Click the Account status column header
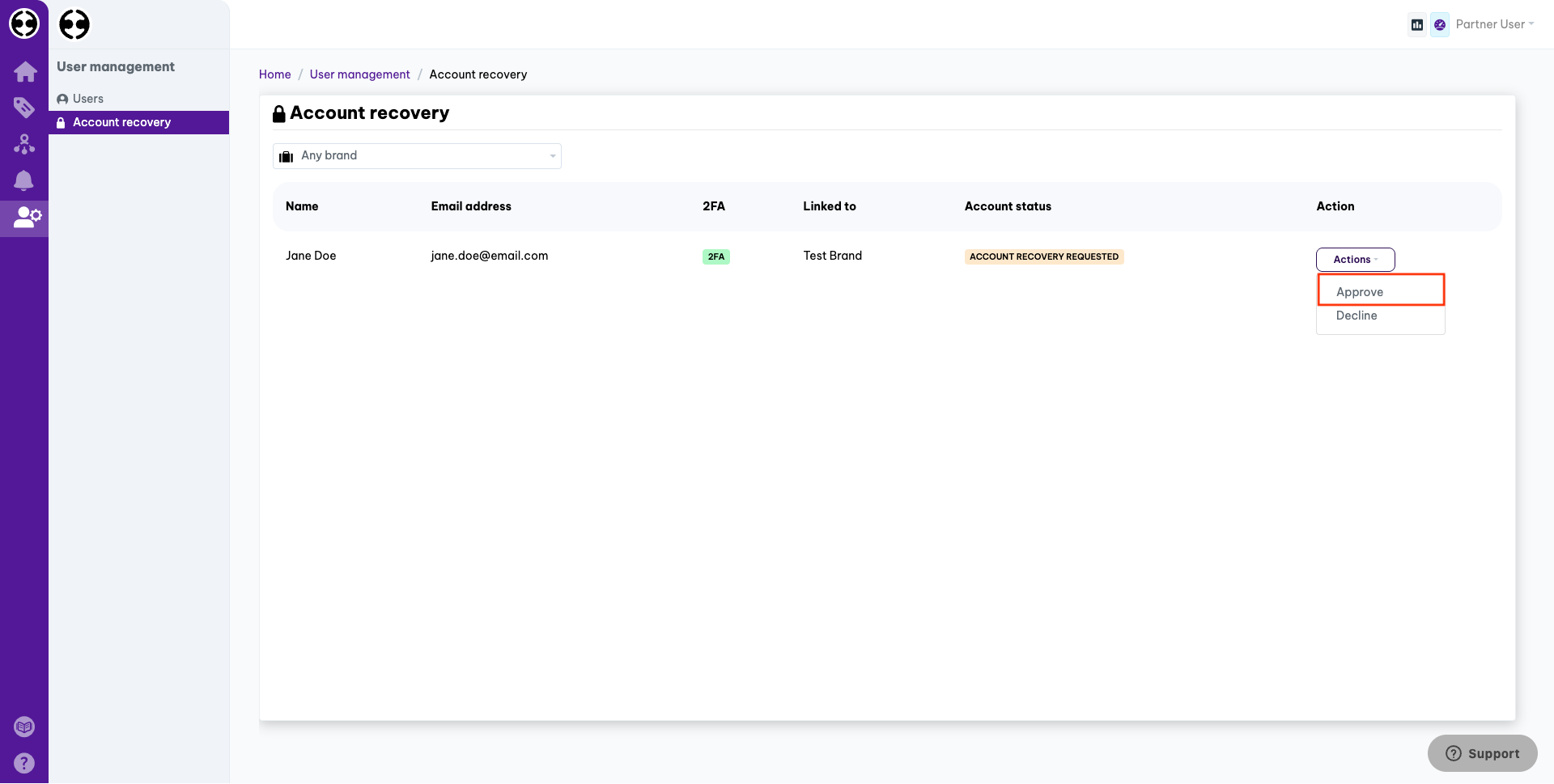The height and width of the screenshot is (784, 1554). click(x=1008, y=206)
